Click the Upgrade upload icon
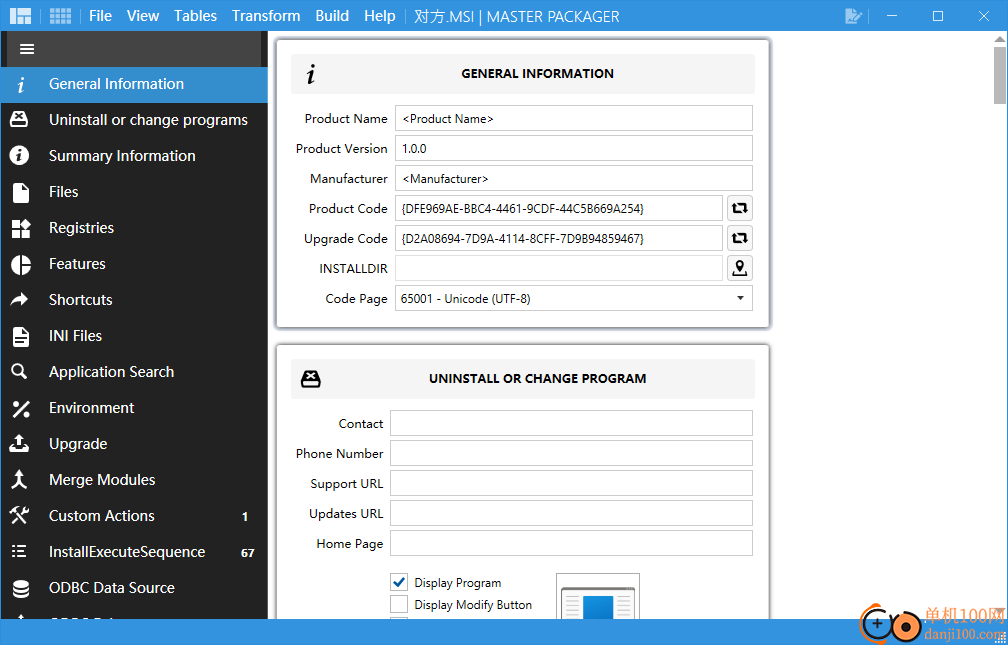This screenshot has height=645, width=1008. tap(19, 444)
